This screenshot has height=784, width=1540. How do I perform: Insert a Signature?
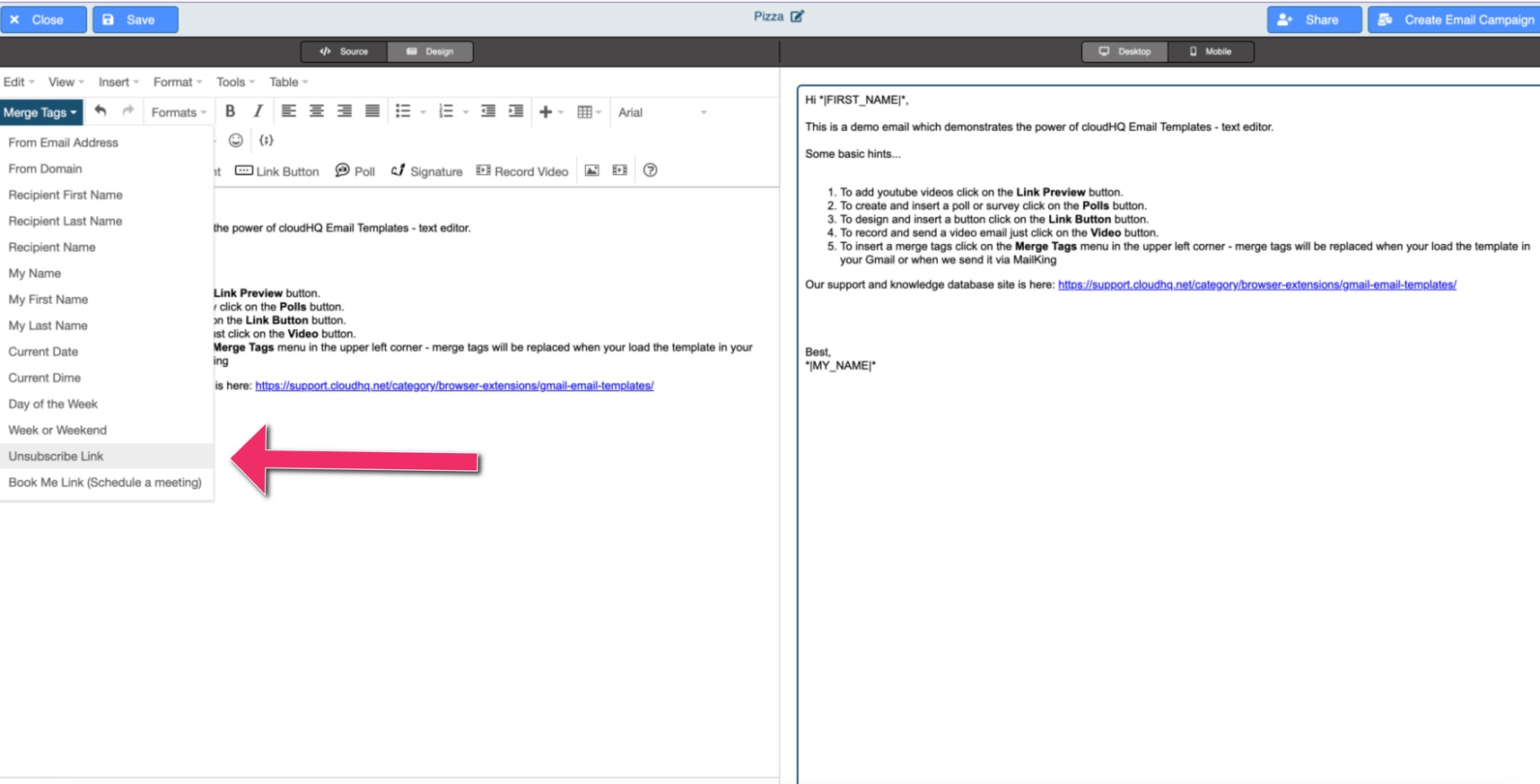[426, 170]
